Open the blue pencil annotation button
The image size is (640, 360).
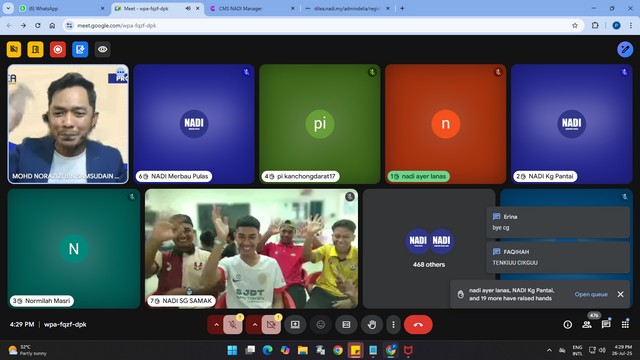click(x=624, y=49)
